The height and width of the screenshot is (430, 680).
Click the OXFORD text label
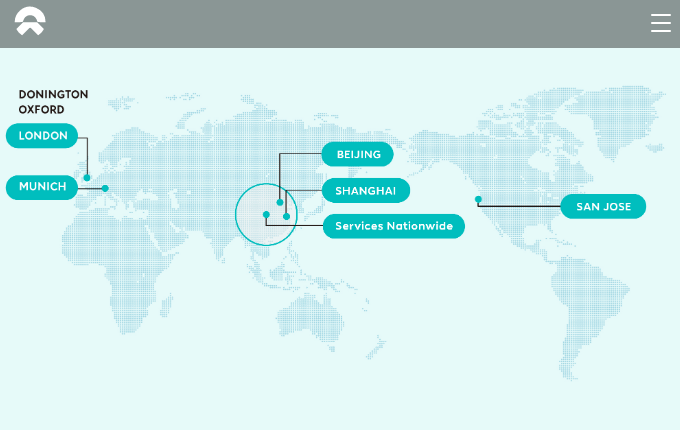coord(42,109)
